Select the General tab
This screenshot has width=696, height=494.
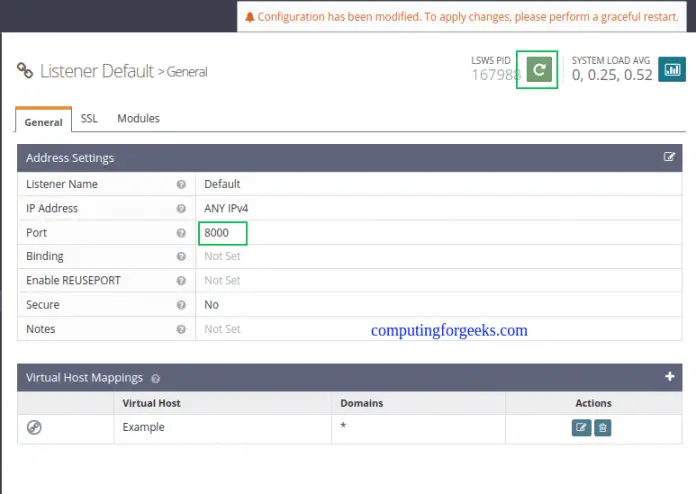point(43,122)
